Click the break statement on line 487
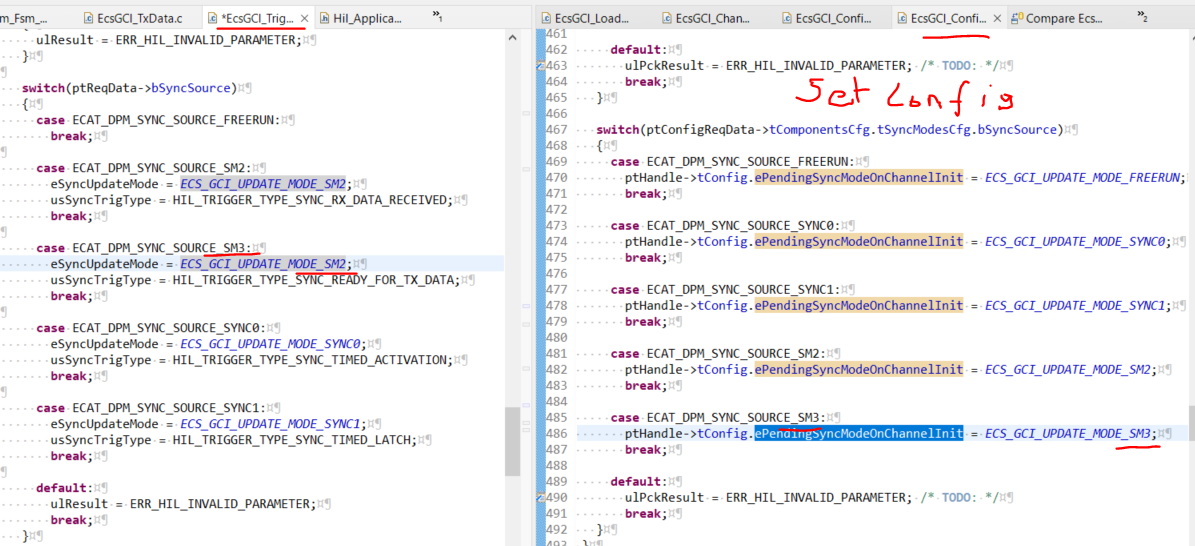The width and height of the screenshot is (1195, 546). 646,450
